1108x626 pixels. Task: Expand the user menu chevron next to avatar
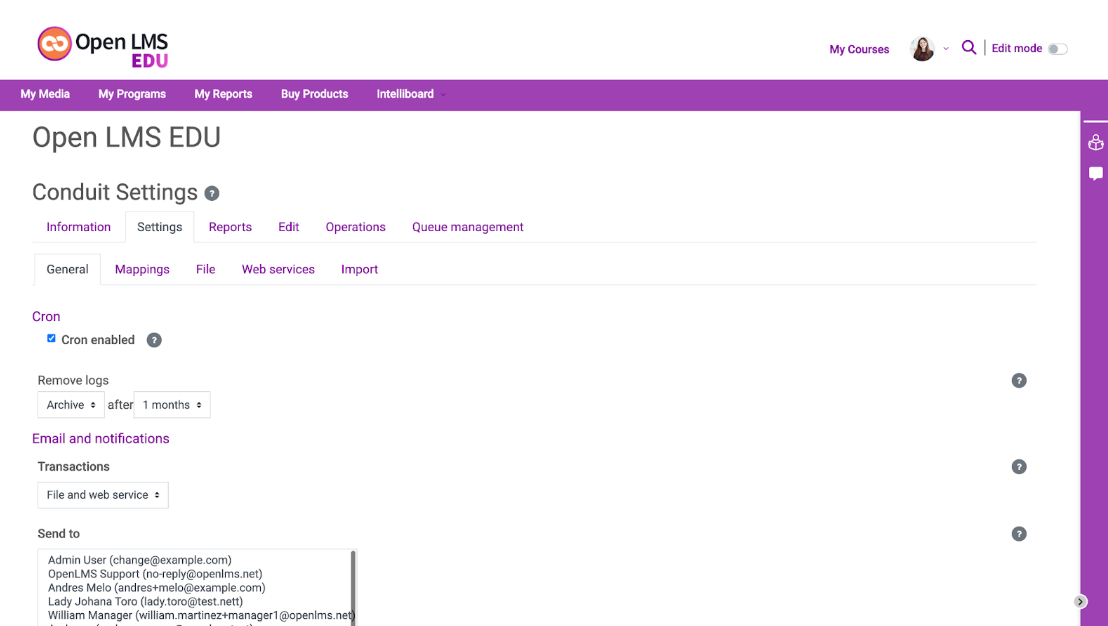click(946, 49)
